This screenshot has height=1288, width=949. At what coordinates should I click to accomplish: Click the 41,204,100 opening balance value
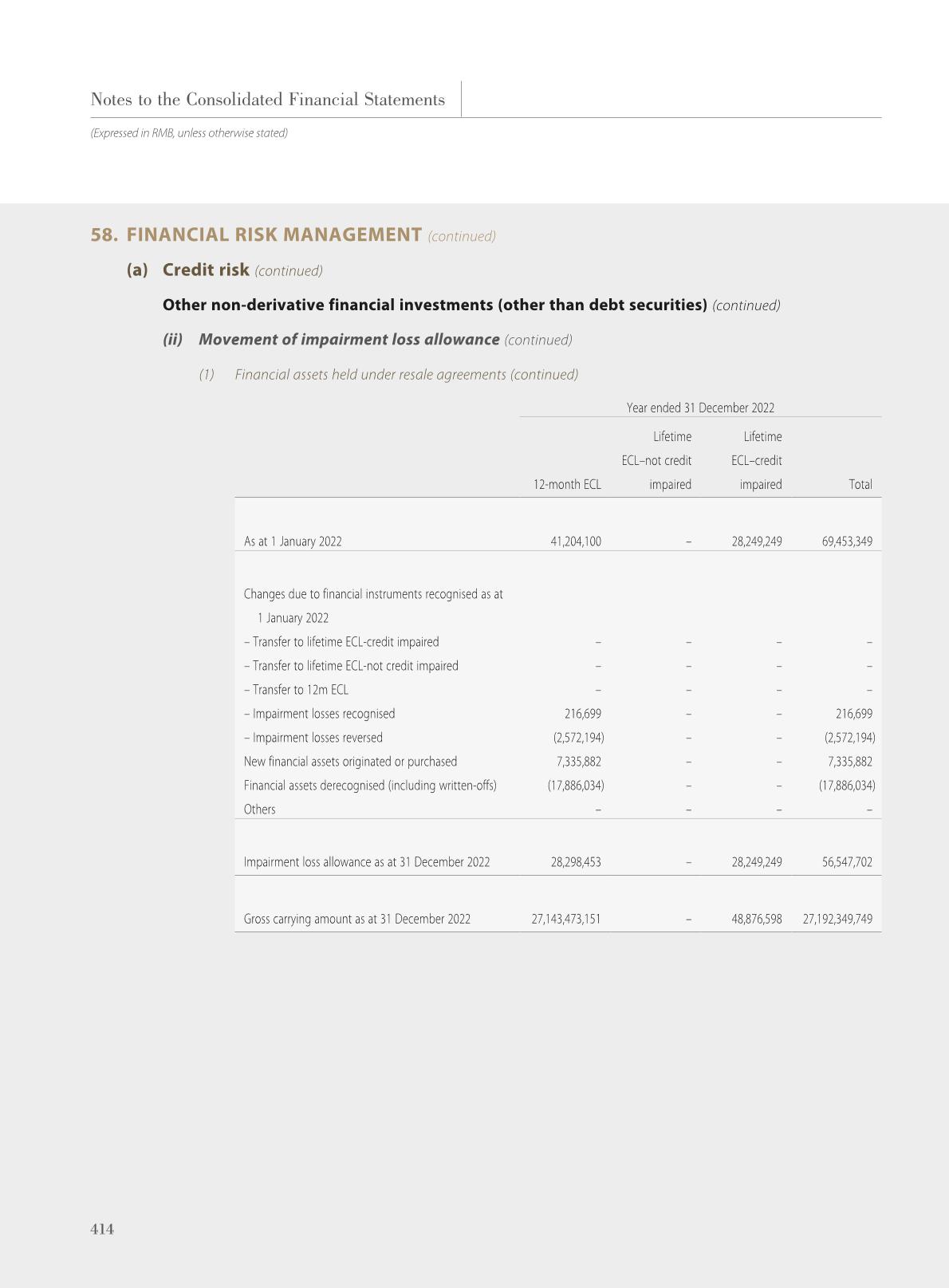tap(575, 542)
